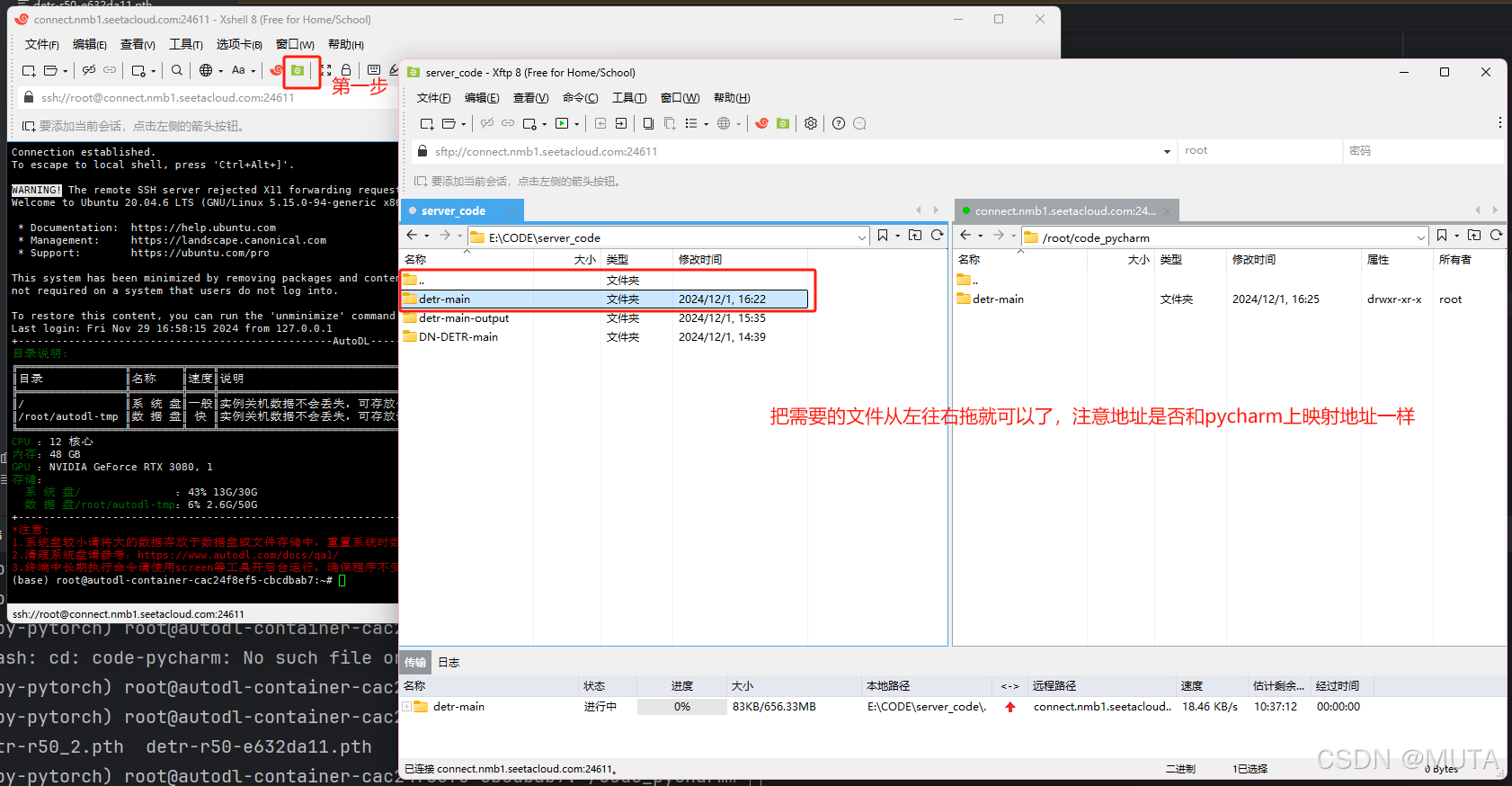Sort remote files by 属性 column

tap(1397, 259)
